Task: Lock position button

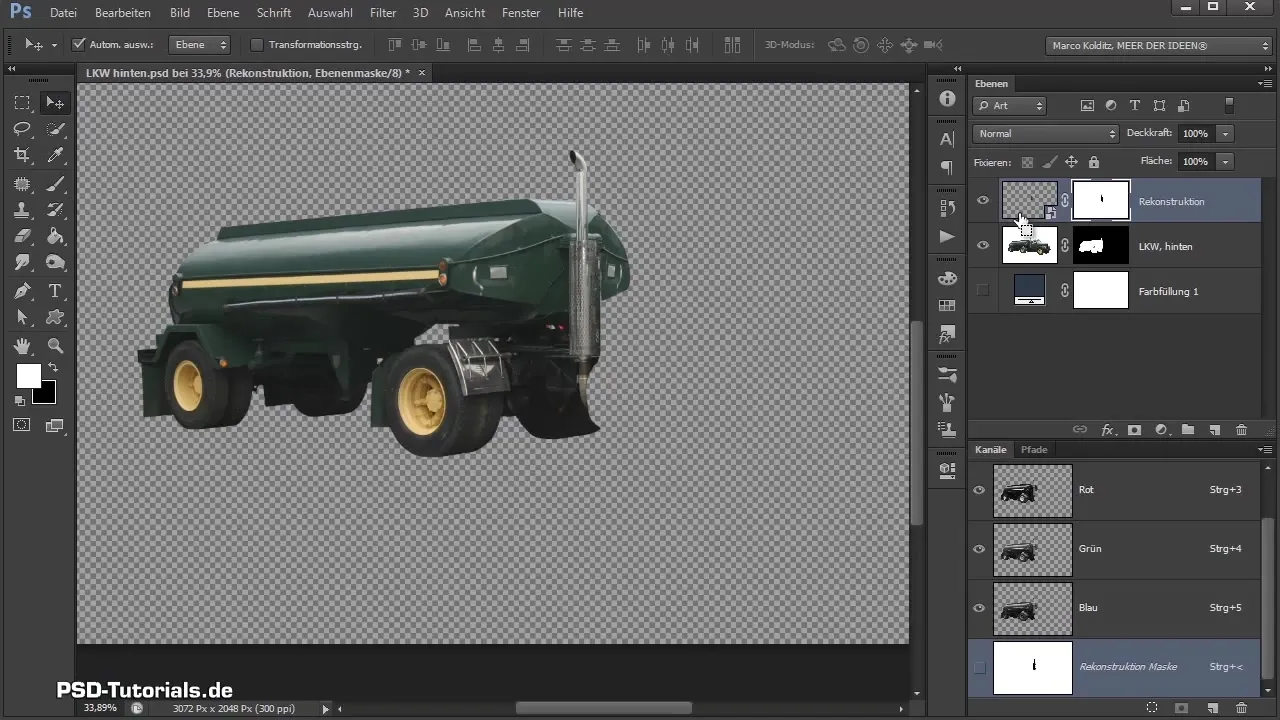Action: click(1071, 162)
